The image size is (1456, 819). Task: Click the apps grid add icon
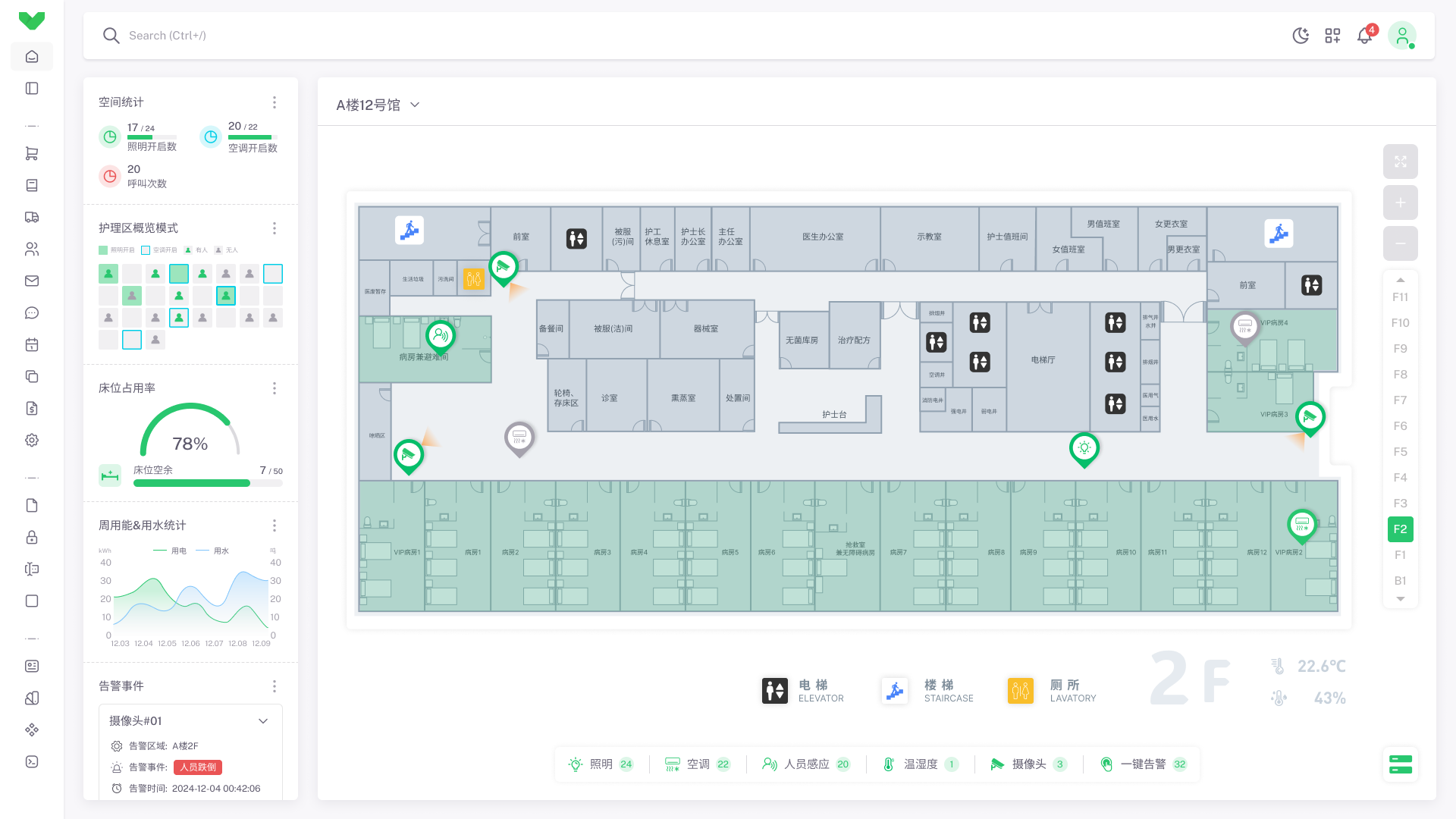[x=1332, y=36]
